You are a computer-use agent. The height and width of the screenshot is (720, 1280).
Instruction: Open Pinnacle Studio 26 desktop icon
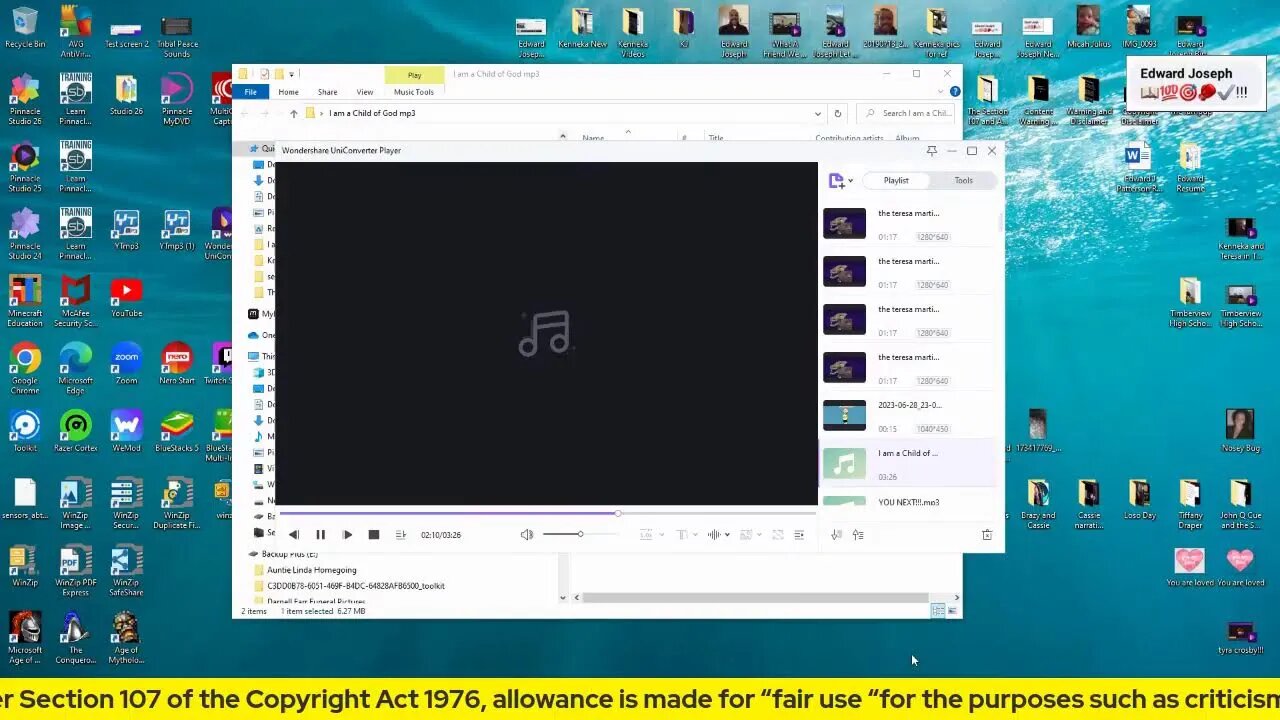[x=25, y=99]
